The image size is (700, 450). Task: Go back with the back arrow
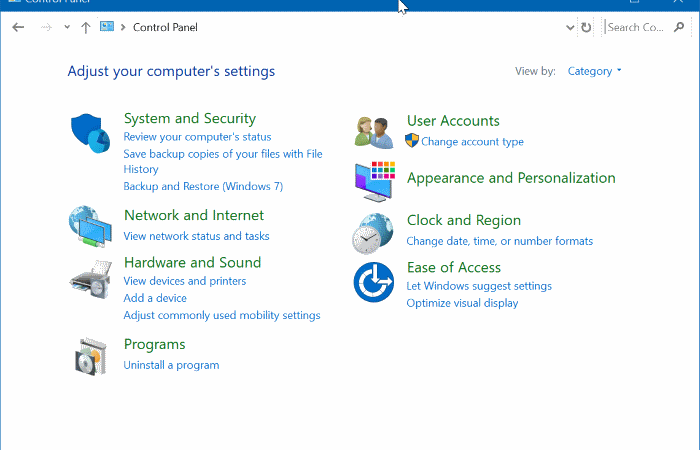[18, 27]
